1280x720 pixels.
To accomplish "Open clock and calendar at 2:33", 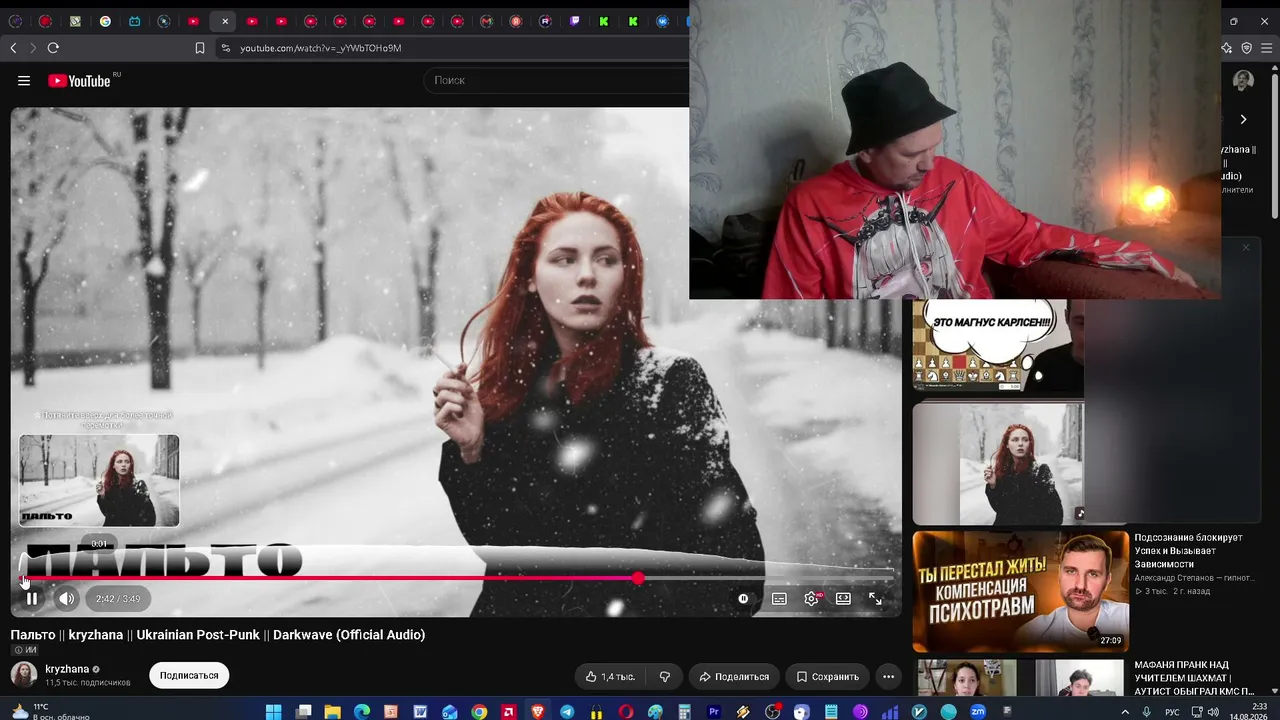I will pos(1248,712).
